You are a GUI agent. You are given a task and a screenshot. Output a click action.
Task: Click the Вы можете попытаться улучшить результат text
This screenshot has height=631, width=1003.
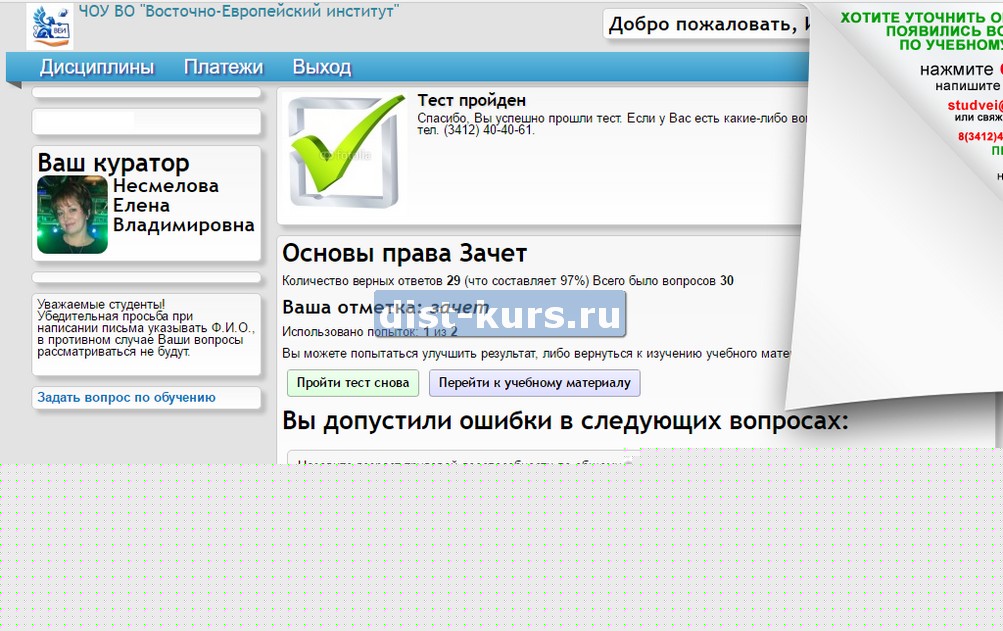tap(536, 353)
